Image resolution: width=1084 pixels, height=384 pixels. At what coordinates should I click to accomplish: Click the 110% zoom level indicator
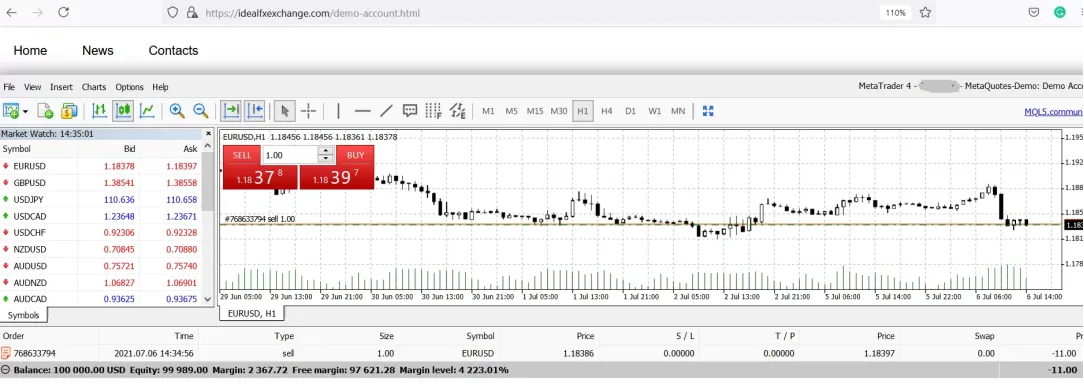coord(896,12)
